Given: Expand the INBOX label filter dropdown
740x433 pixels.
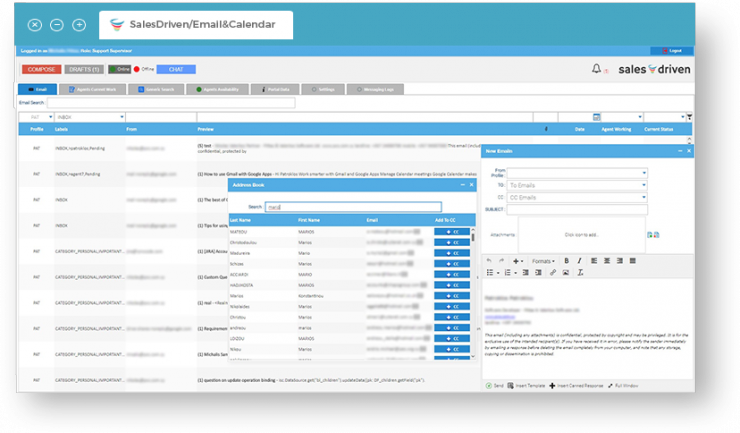Looking at the screenshot, I should 122,117.
